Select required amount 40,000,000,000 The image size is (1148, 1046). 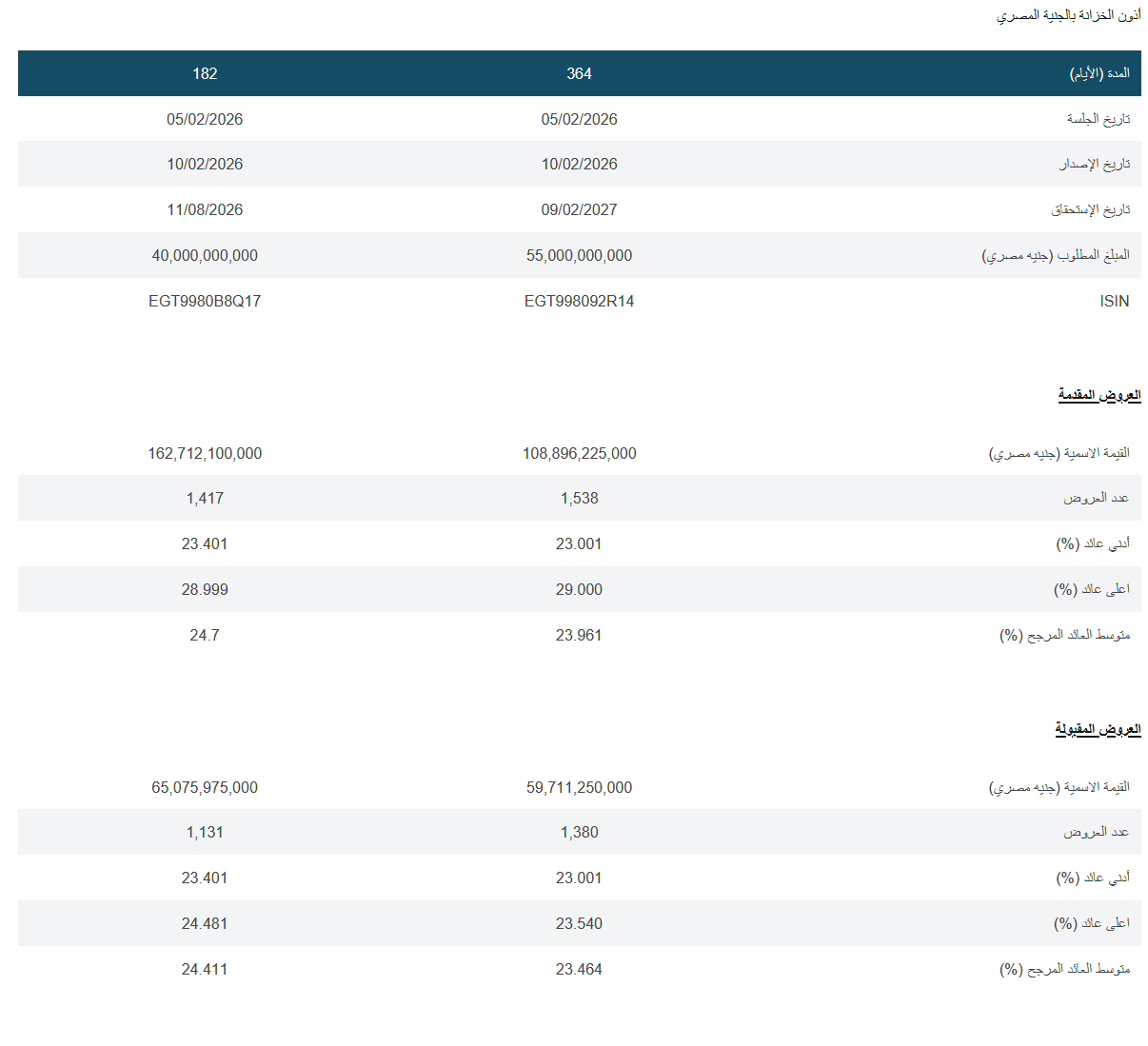point(205,255)
